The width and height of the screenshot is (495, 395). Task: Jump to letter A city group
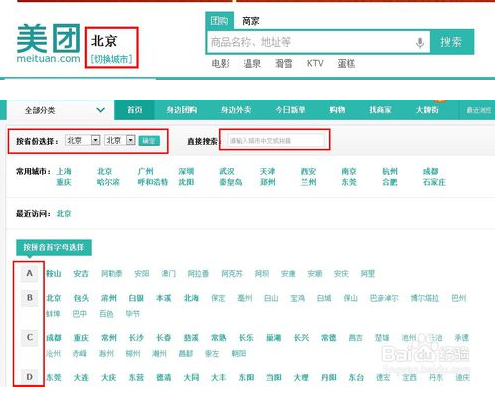point(29,273)
